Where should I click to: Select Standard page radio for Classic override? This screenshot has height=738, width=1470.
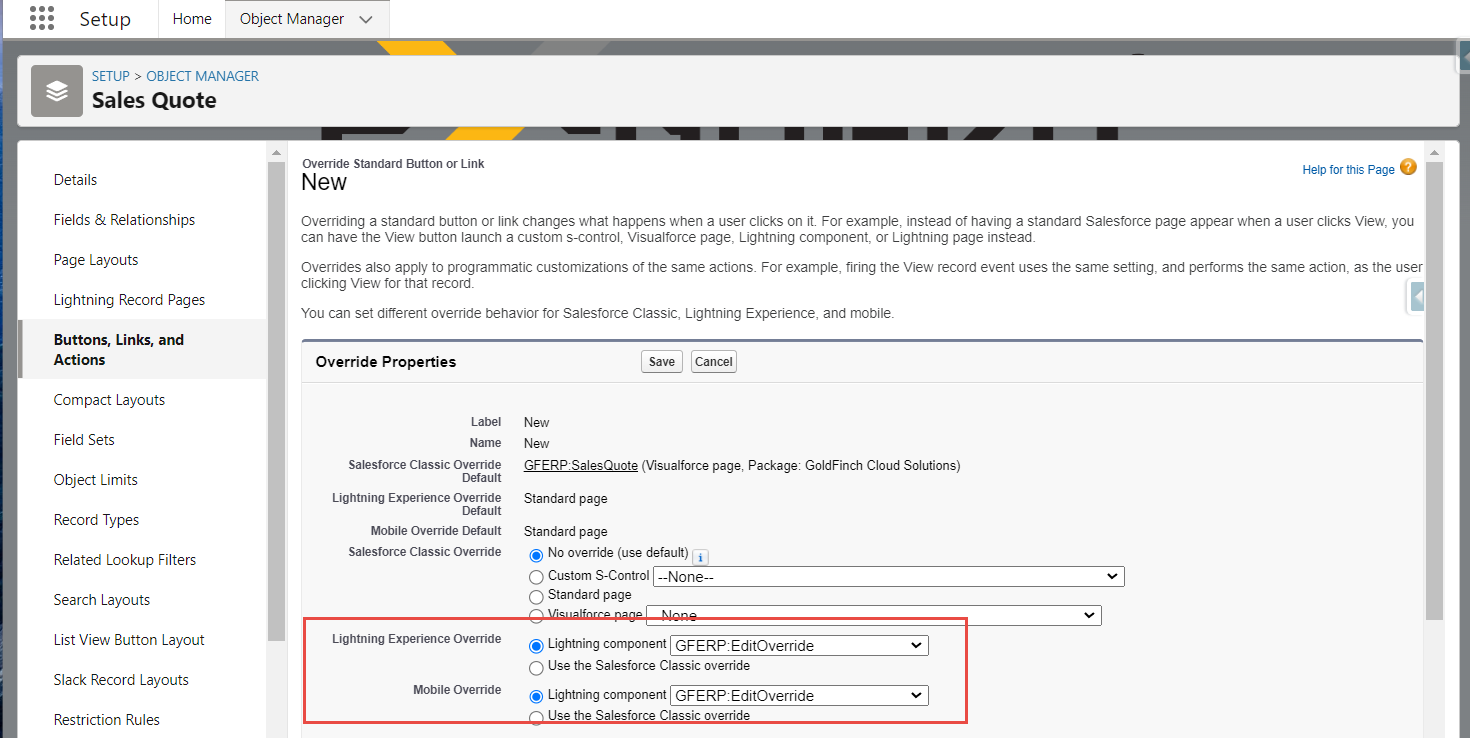(x=536, y=597)
